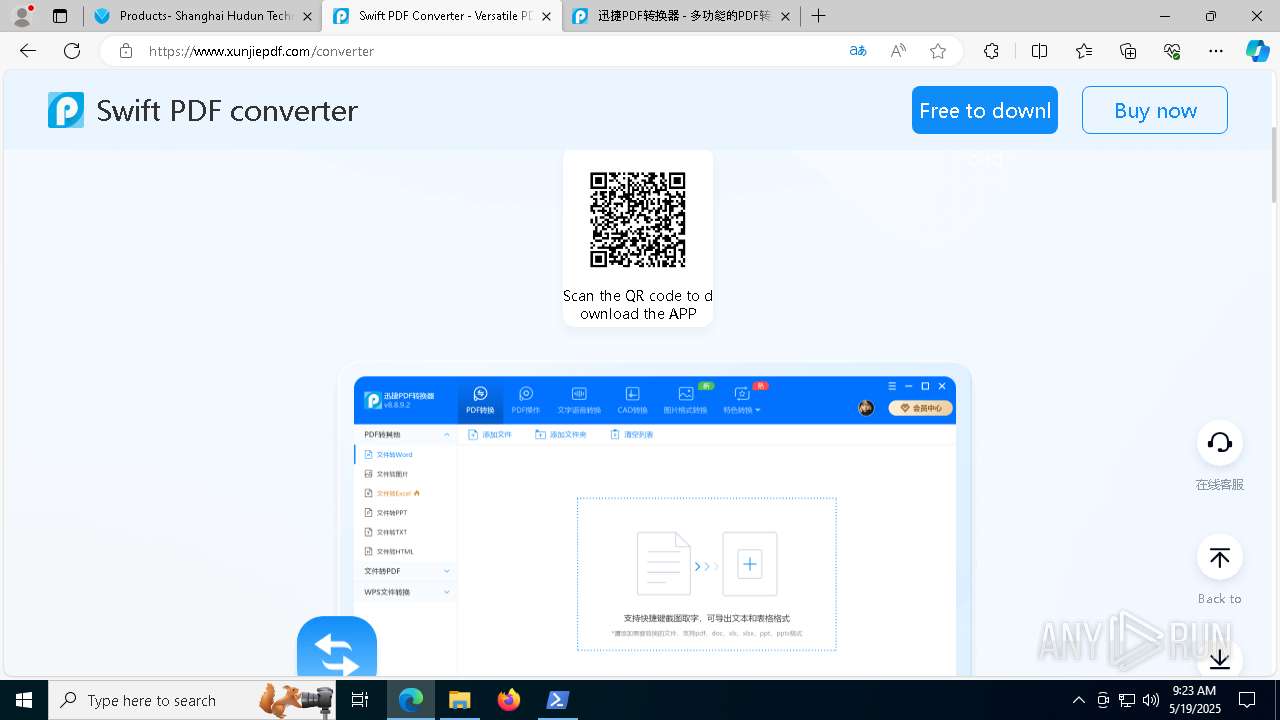The height and width of the screenshot is (720, 1280).
Task: Select 文件转HTML item
Action: [405, 551]
